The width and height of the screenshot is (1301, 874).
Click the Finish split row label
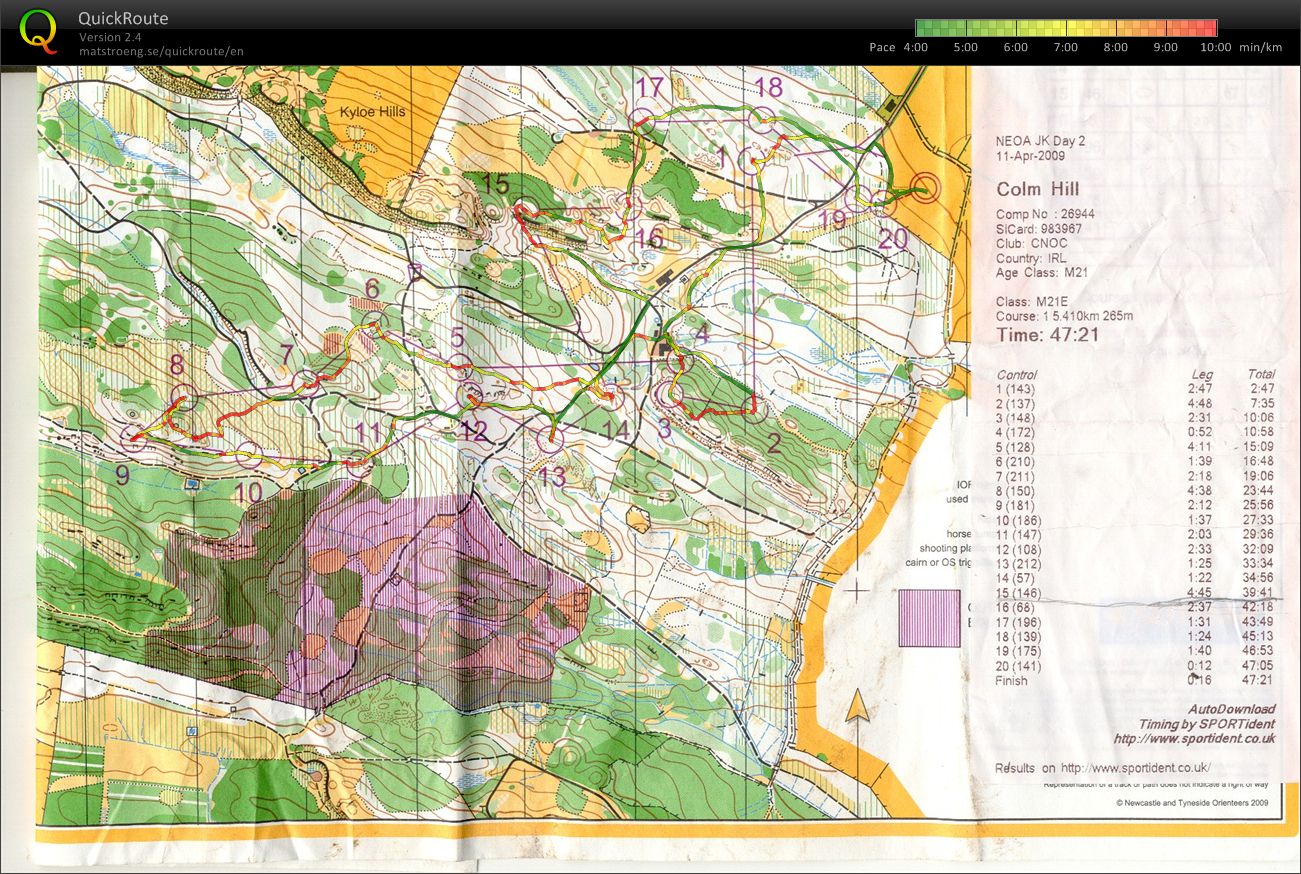1011,681
